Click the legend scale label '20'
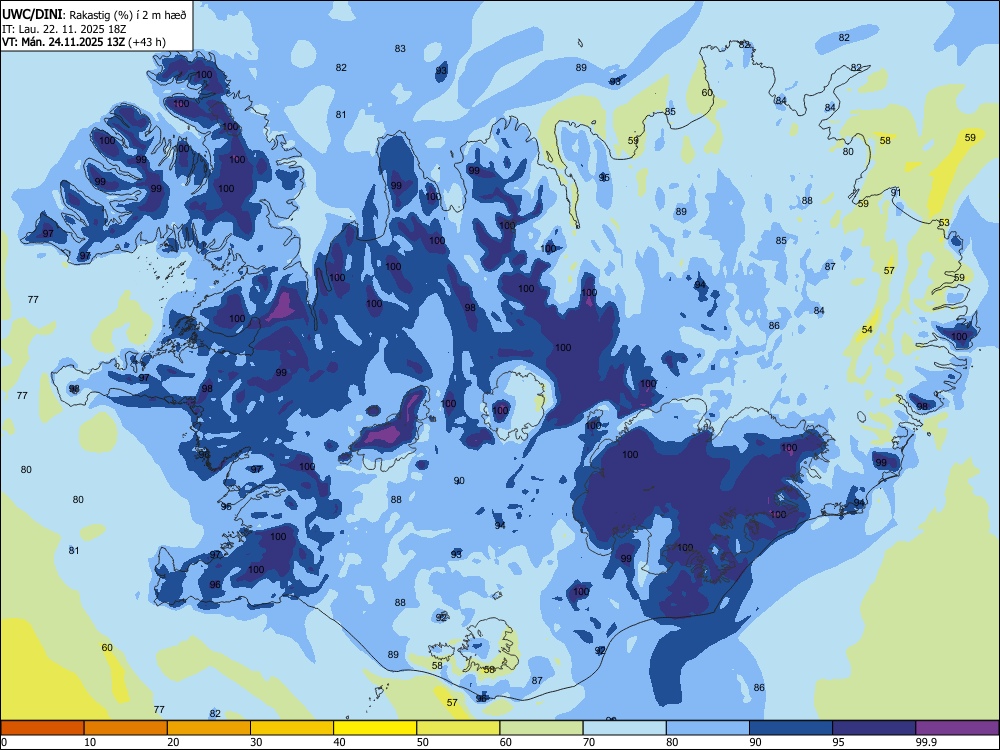Screen dimensions: 1000x750 [173, 742]
